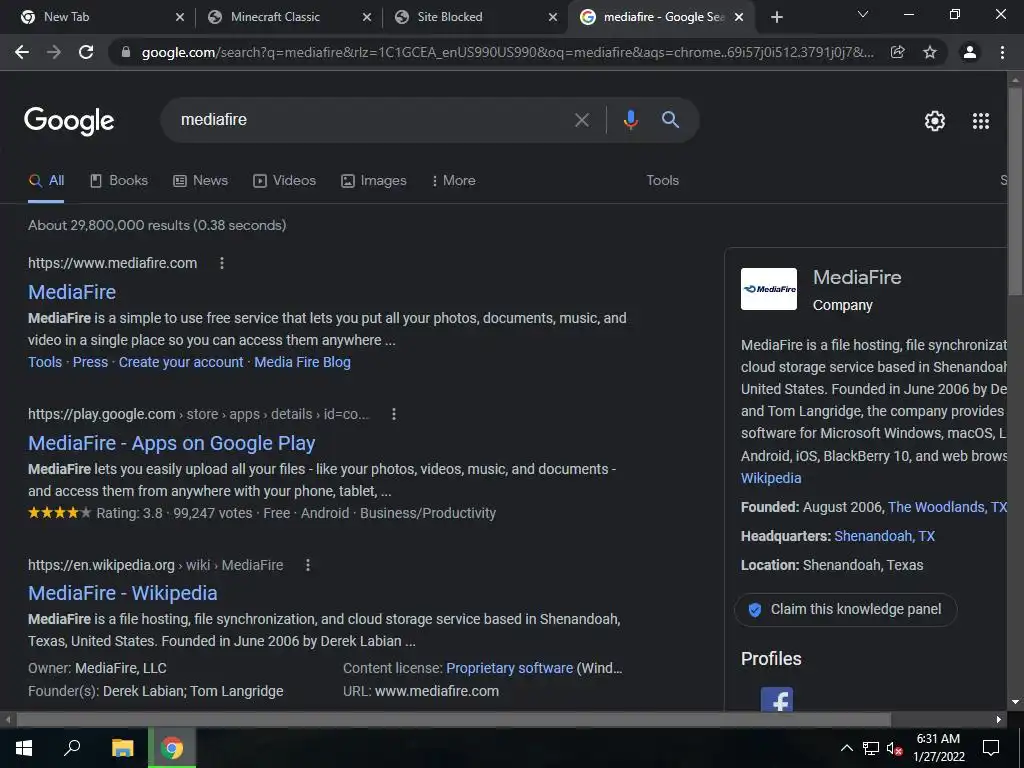Open the Facebook profile icon

[x=776, y=699]
